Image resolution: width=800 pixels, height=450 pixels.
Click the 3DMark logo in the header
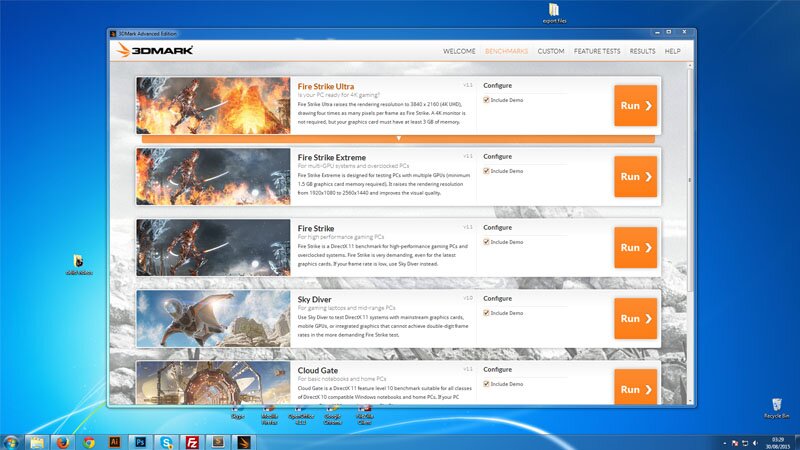(155, 50)
